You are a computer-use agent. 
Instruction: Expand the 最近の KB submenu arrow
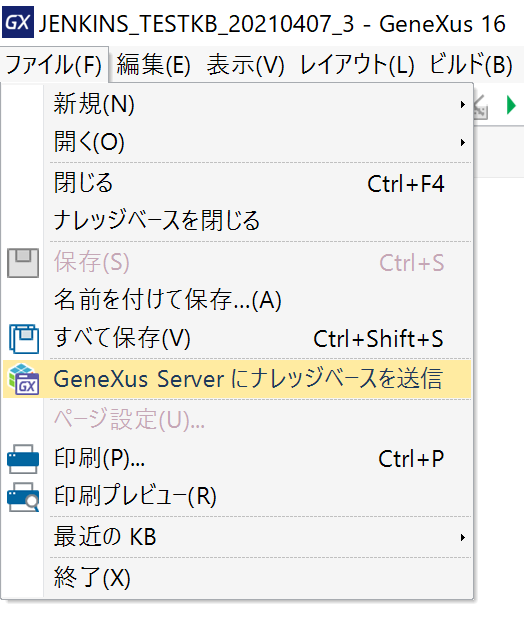click(x=463, y=537)
